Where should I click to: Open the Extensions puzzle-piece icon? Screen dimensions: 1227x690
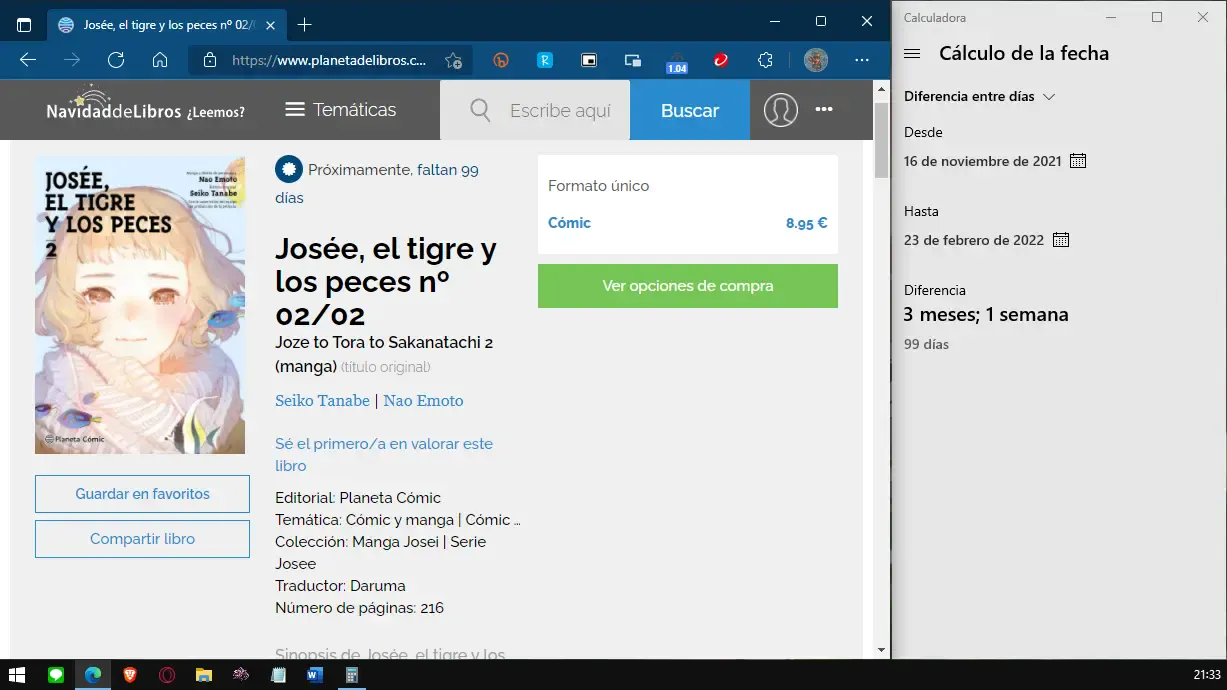click(x=765, y=60)
